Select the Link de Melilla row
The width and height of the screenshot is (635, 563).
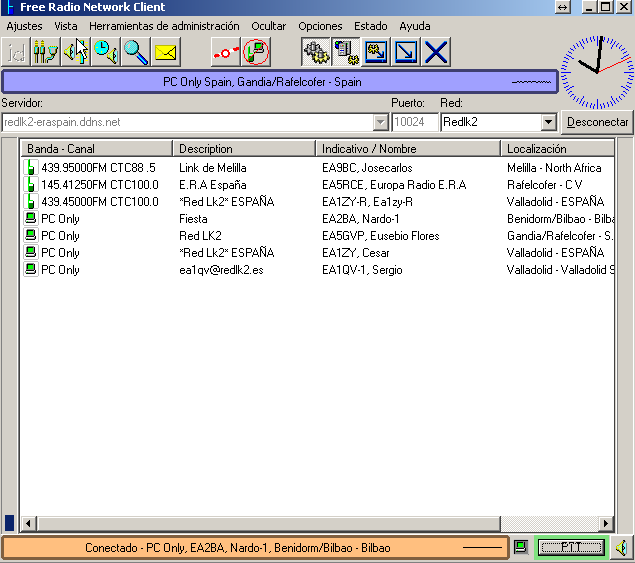point(212,168)
